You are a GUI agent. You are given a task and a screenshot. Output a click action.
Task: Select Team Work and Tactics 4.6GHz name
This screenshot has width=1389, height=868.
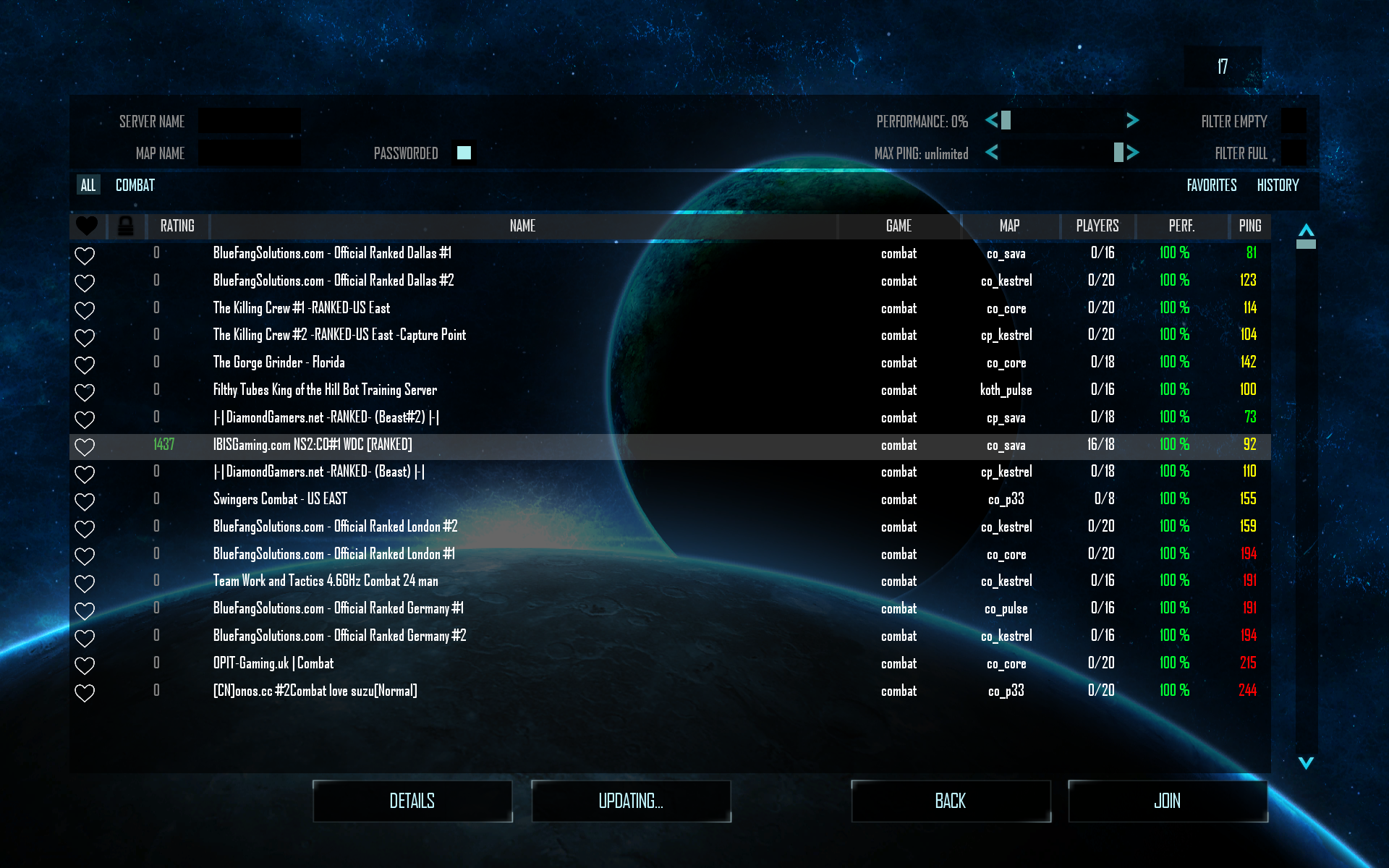(x=326, y=581)
